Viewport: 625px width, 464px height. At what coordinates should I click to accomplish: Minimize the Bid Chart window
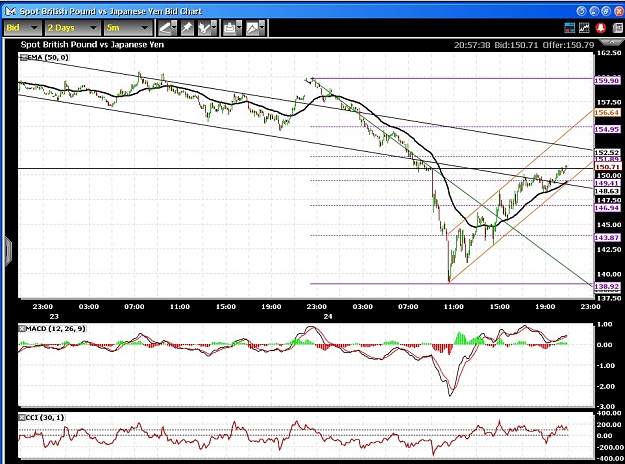594,11
